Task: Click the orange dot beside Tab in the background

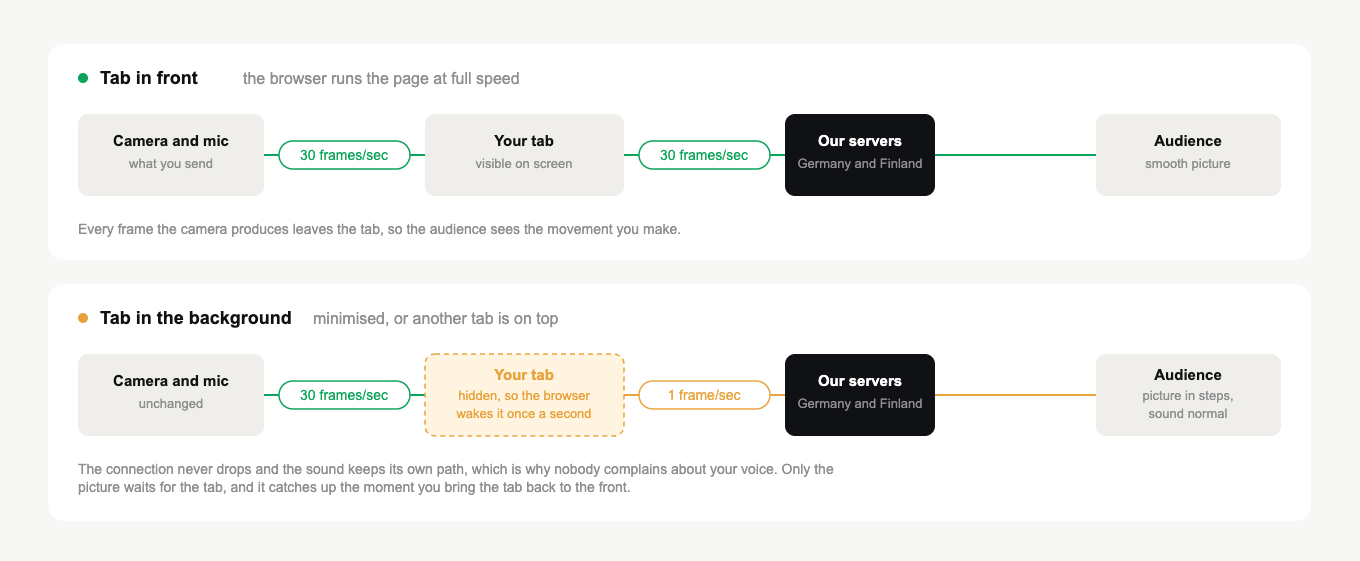Action: coord(83,318)
